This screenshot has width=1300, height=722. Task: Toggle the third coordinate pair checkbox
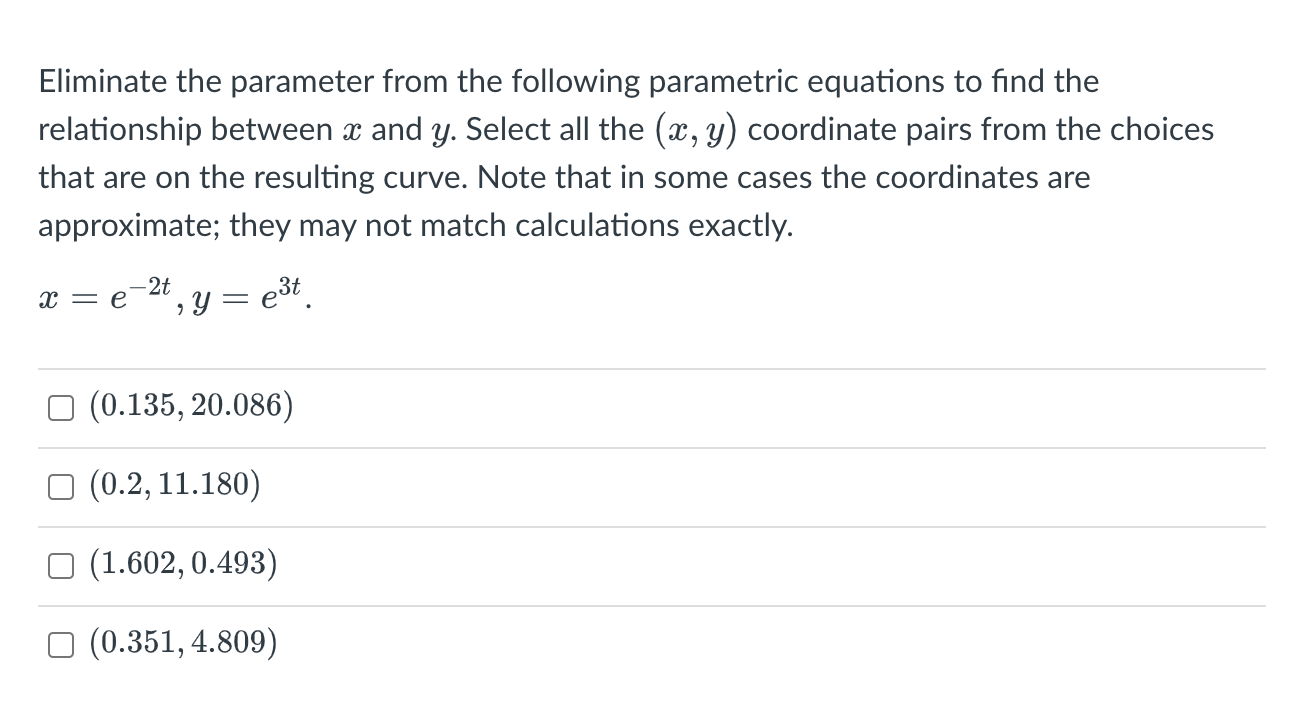(x=60, y=565)
